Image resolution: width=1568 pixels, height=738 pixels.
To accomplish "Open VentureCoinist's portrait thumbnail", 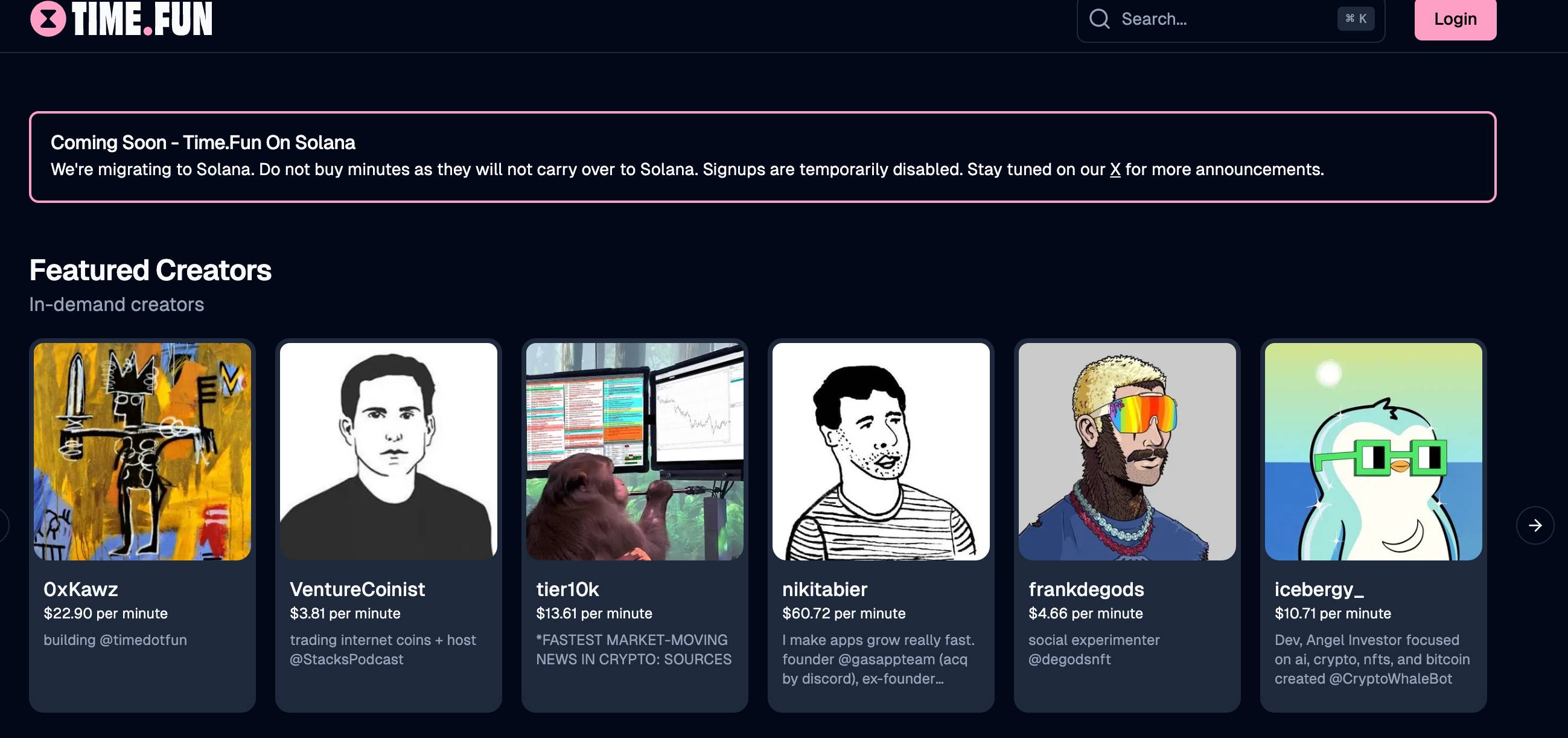I will coord(388,451).
